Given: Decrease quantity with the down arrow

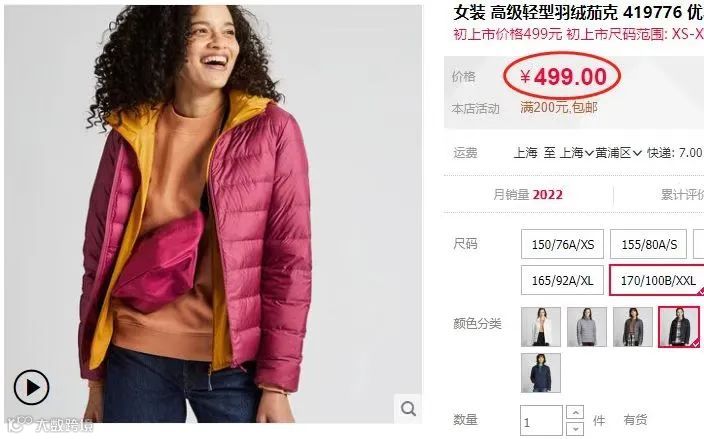Looking at the screenshot, I should pyautogui.click(x=575, y=429).
